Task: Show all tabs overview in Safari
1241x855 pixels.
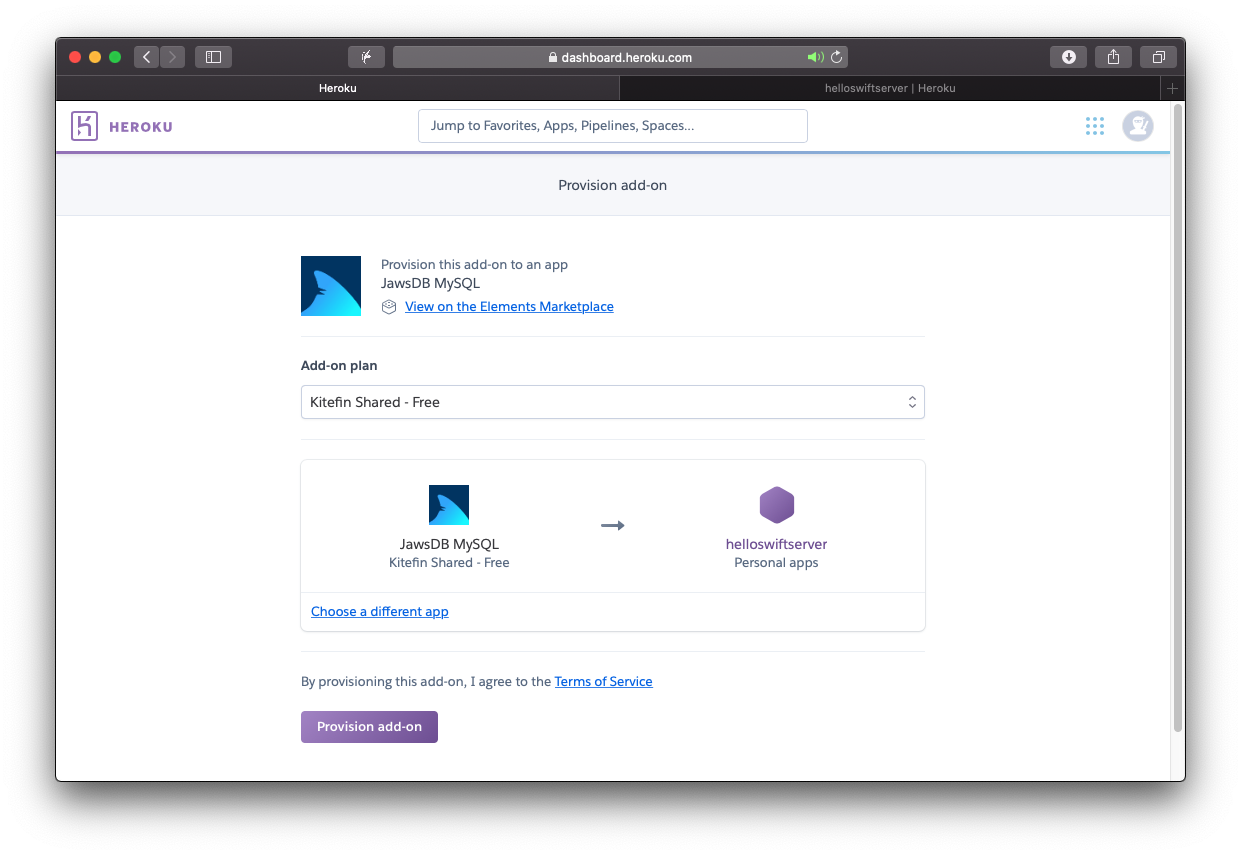Action: pyautogui.click(x=1158, y=57)
